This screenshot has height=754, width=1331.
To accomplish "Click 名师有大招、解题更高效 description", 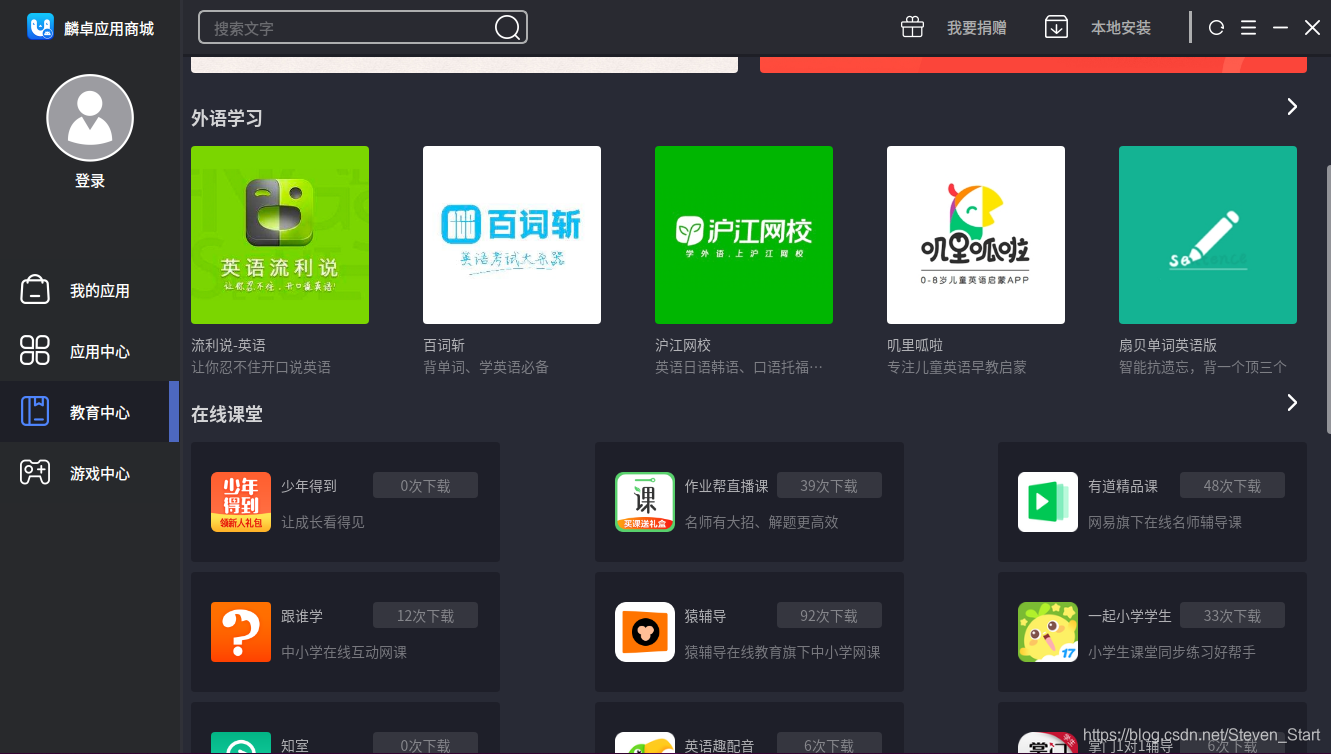I will point(762,522).
